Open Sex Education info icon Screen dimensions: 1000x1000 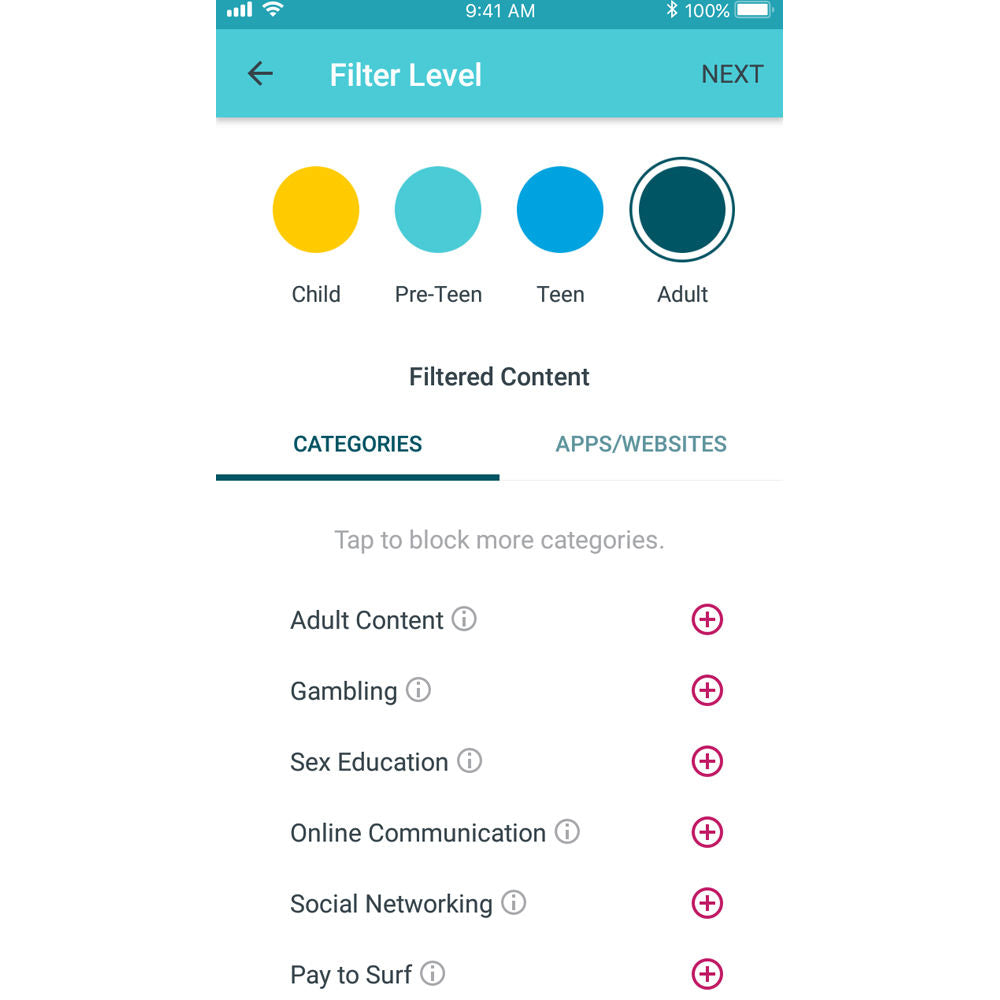[x=469, y=760]
